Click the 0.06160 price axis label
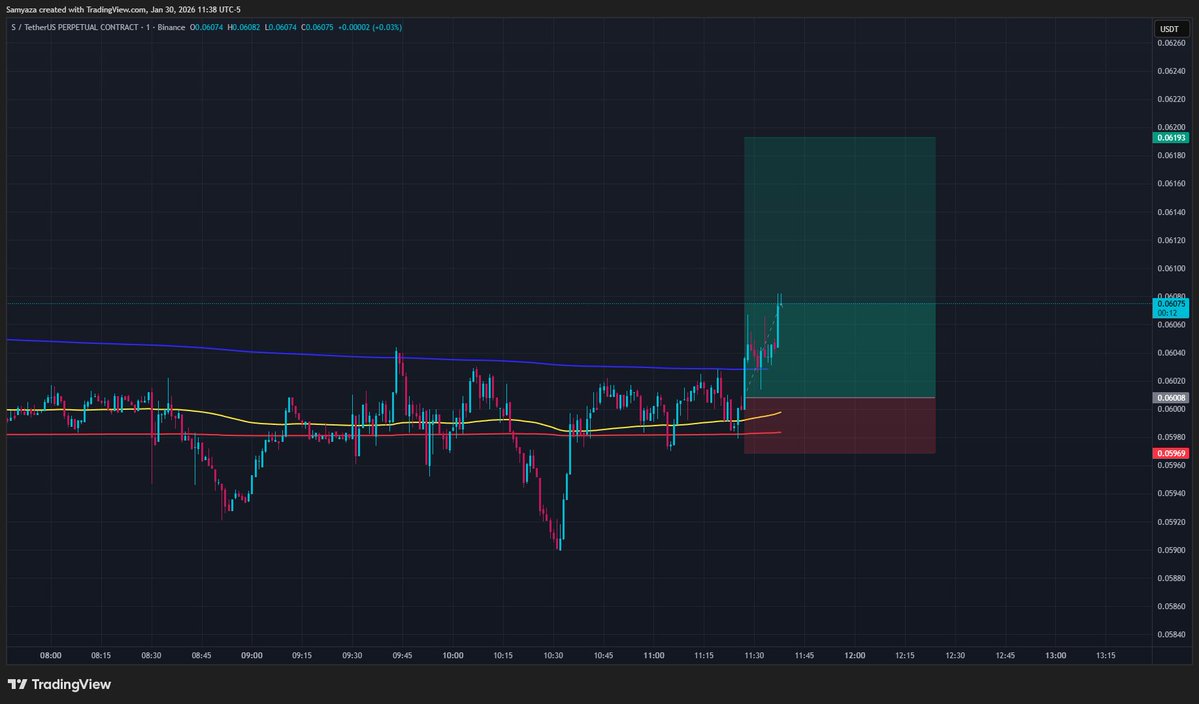The image size is (1199, 704). coord(1171,183)
